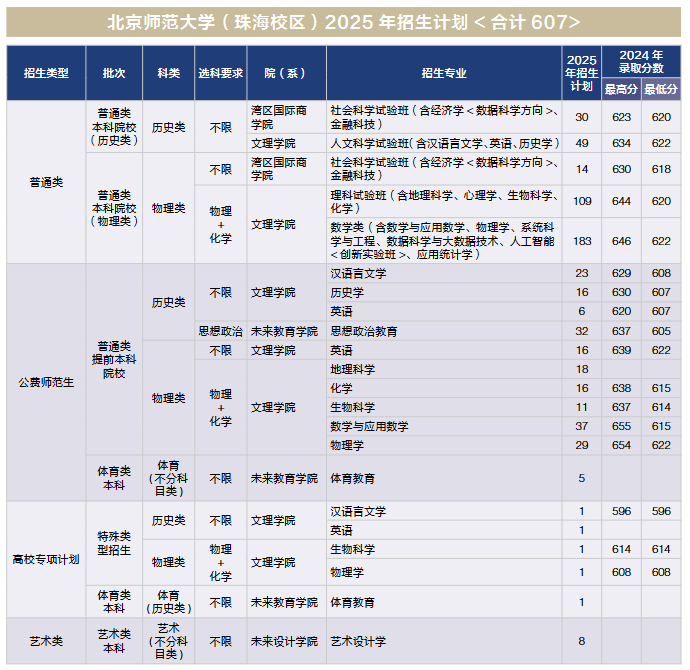Click the 招生专业 column header
The height and width of the screenshot is (670, 690).
(x=444, y=73)
